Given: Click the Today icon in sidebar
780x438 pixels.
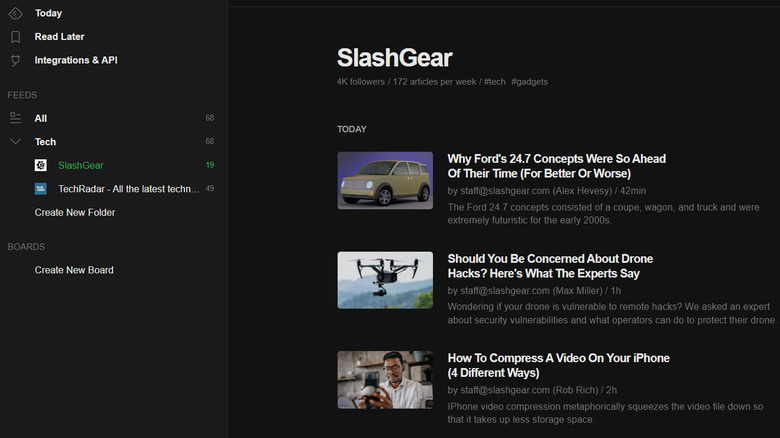Looking at the screenshot, I should [15, 13].
